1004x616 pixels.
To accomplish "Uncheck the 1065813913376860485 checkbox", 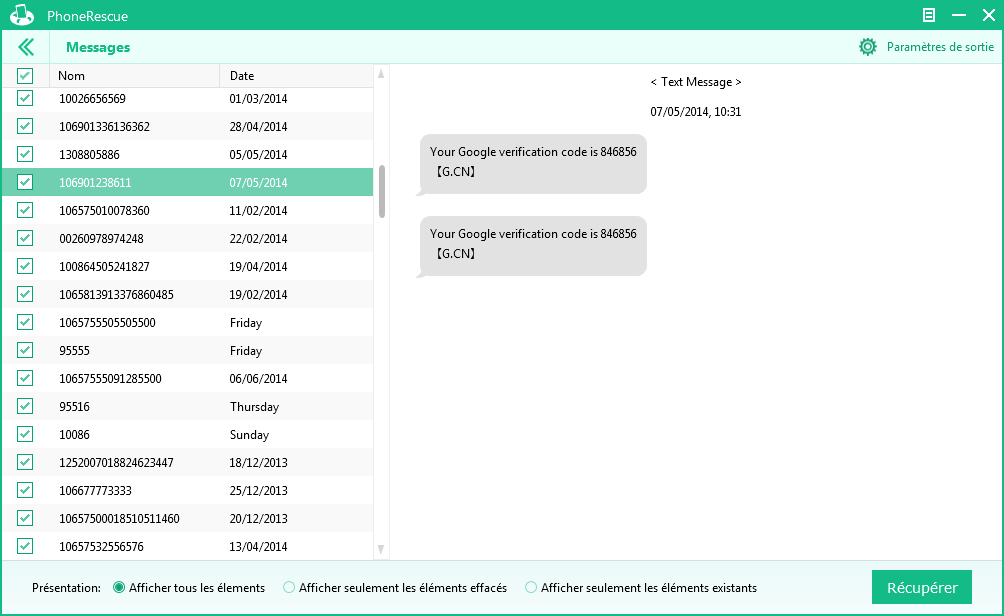I will point(25,295).
